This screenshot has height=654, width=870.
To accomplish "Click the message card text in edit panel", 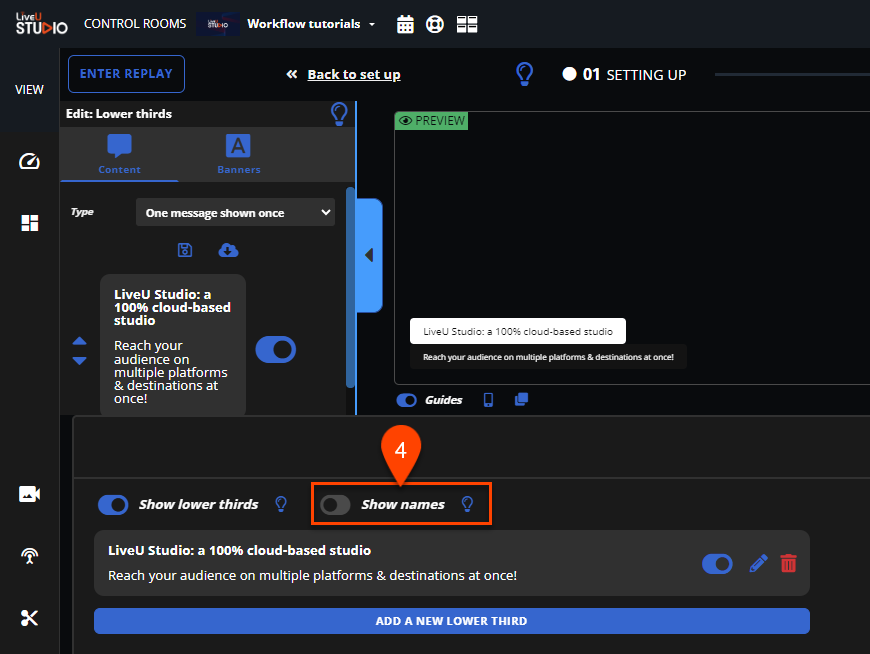I will point(173,346).
